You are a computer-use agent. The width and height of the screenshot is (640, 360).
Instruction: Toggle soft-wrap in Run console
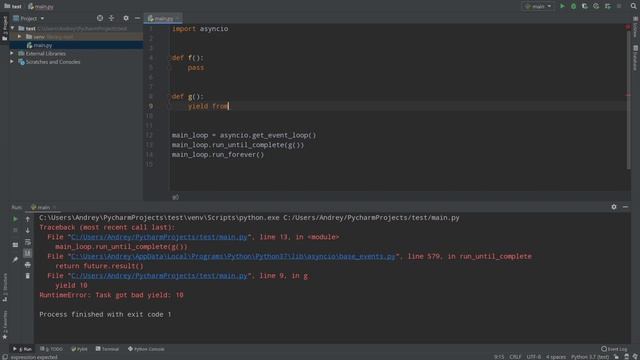click(28, 242)
